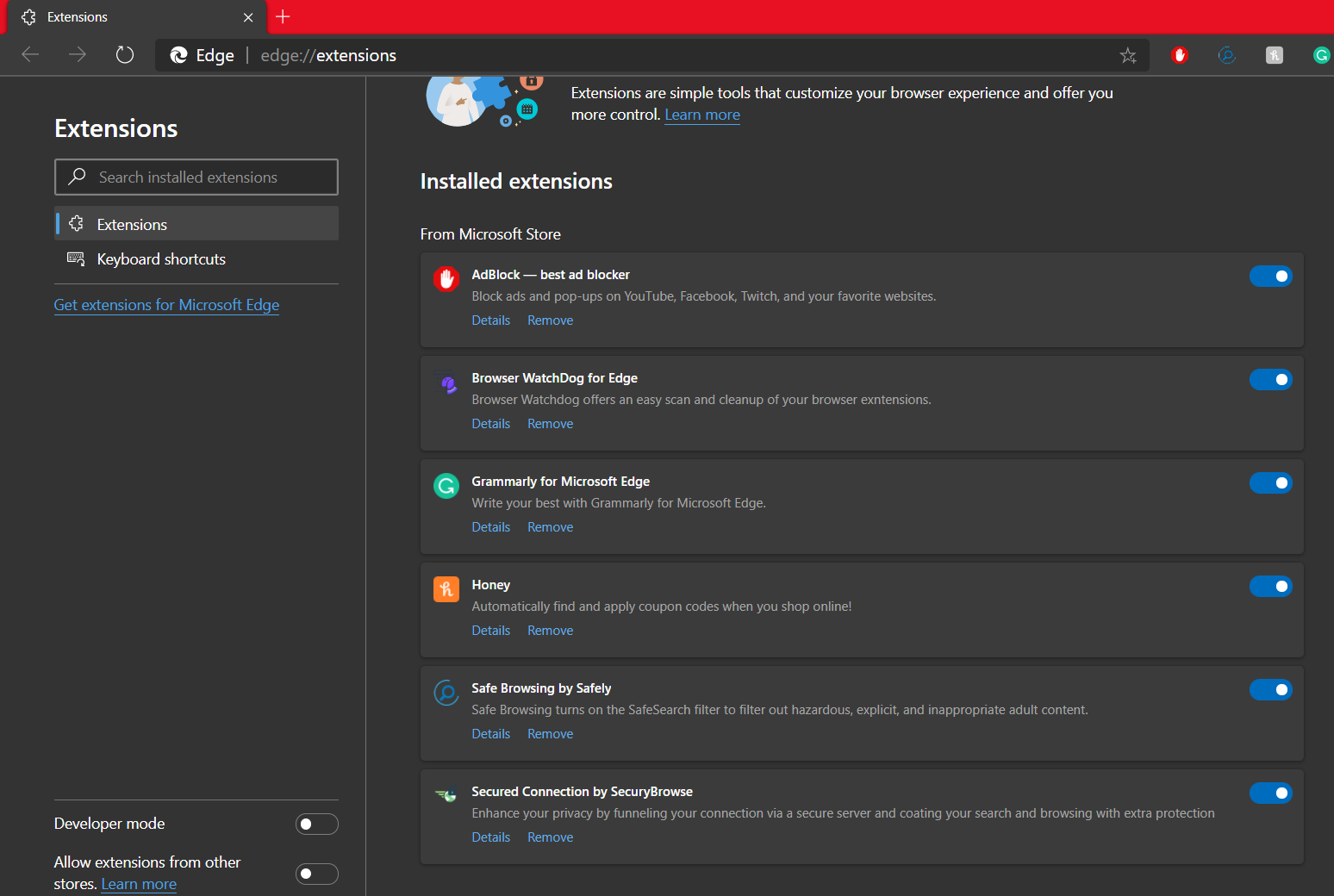
Task: Go forward to next page
Action: pyautogui.click(x=78, y=55)
